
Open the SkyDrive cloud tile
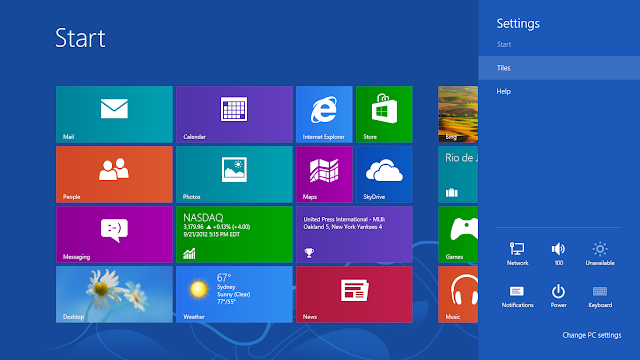[x=384, y=174]
